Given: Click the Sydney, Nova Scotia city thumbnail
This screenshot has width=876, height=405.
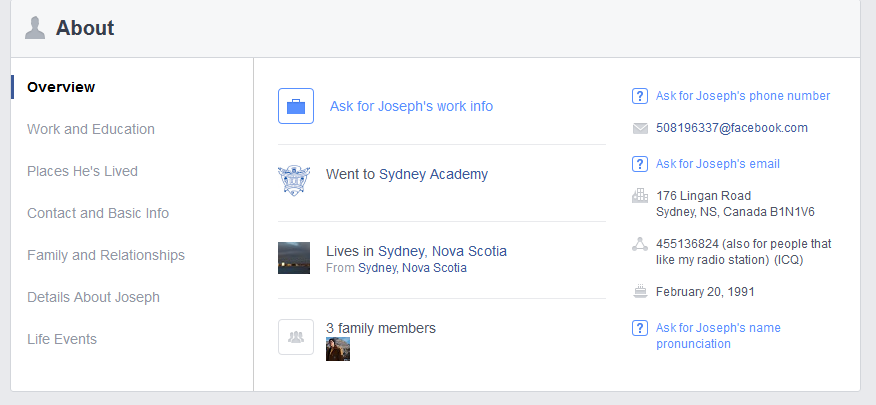Looking at the screenshot, I should click(x=294, y=258).
